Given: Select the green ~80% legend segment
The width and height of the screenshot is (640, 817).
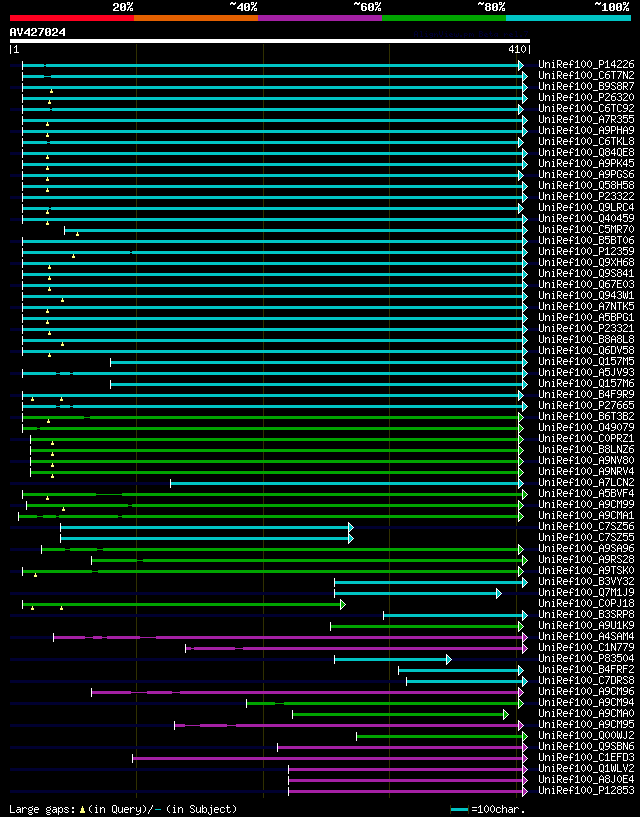Looking at the screenshot, I should [444, 18].
